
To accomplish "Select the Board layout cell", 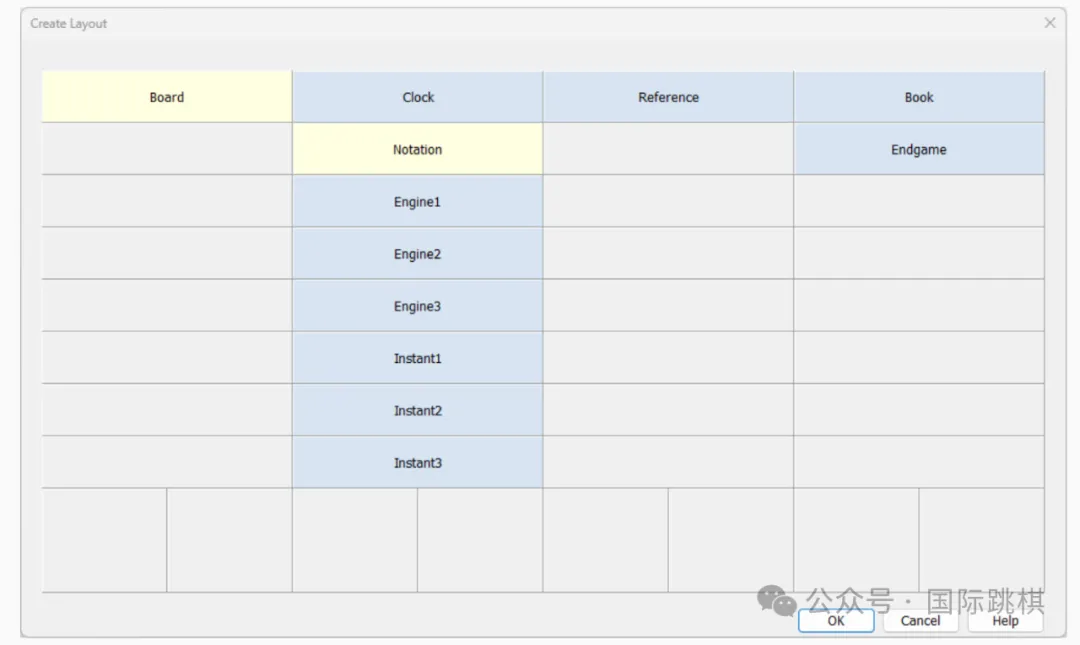I will 167,97.
